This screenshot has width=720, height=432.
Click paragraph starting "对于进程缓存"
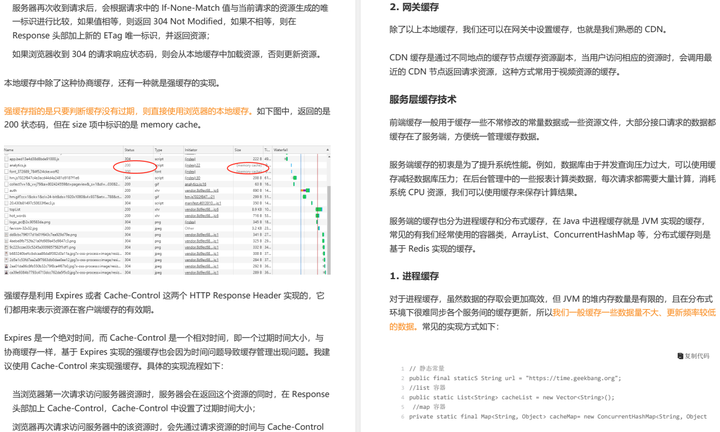coord(552,313)
